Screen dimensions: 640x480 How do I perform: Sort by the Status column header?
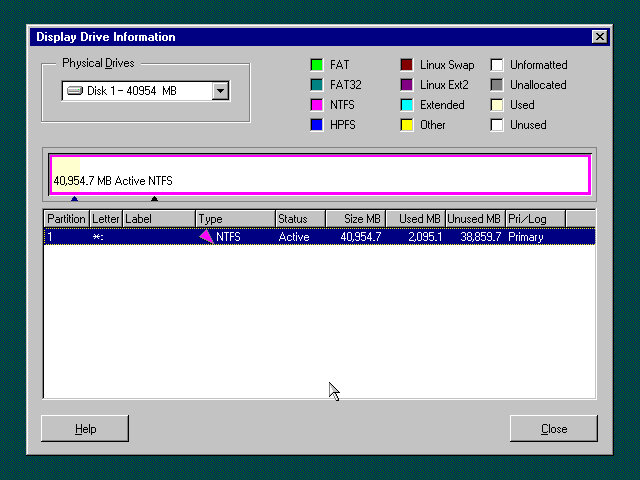[300, 218]
